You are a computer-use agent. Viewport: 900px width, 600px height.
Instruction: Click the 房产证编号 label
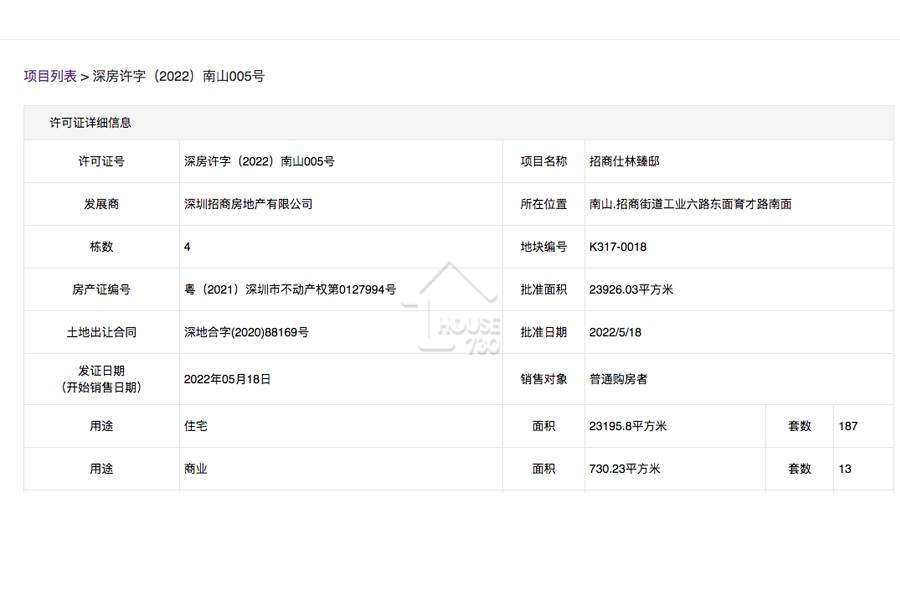point(102,289)
